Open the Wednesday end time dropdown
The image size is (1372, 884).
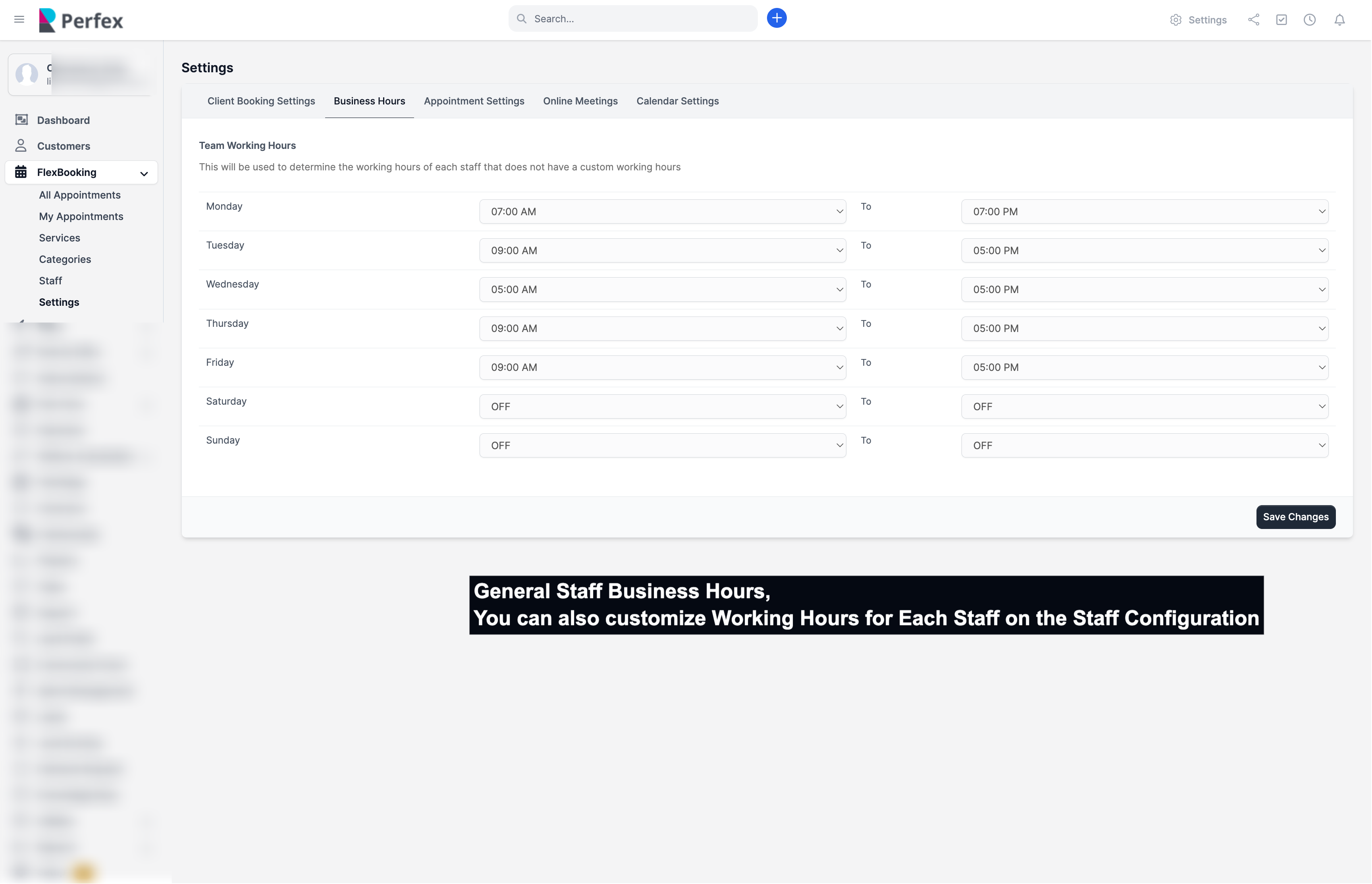tap(1144, 290)
